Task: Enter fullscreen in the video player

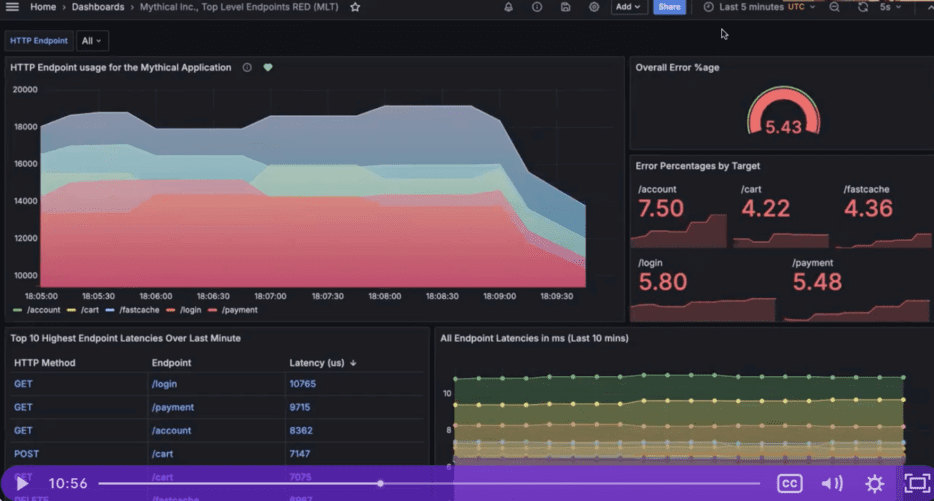Action: pyautogui.click(x=916, y=484)
